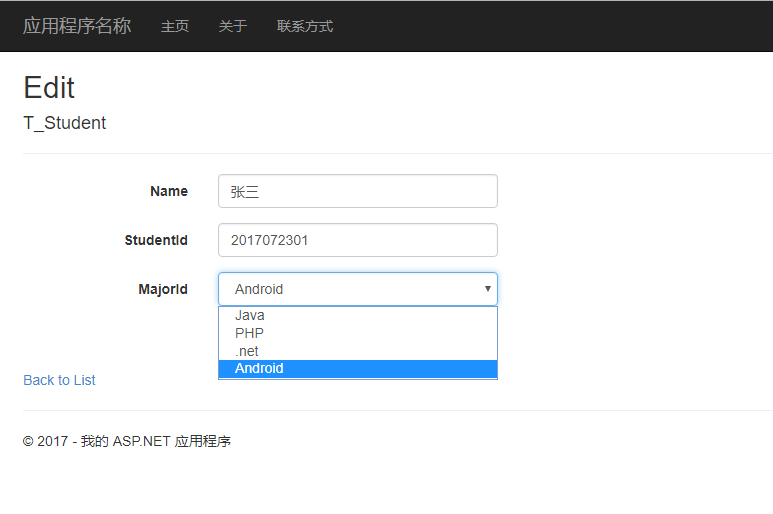Pick .net from the major options
The height and width of the screenshot is (514, 773).
click(247, 351)
